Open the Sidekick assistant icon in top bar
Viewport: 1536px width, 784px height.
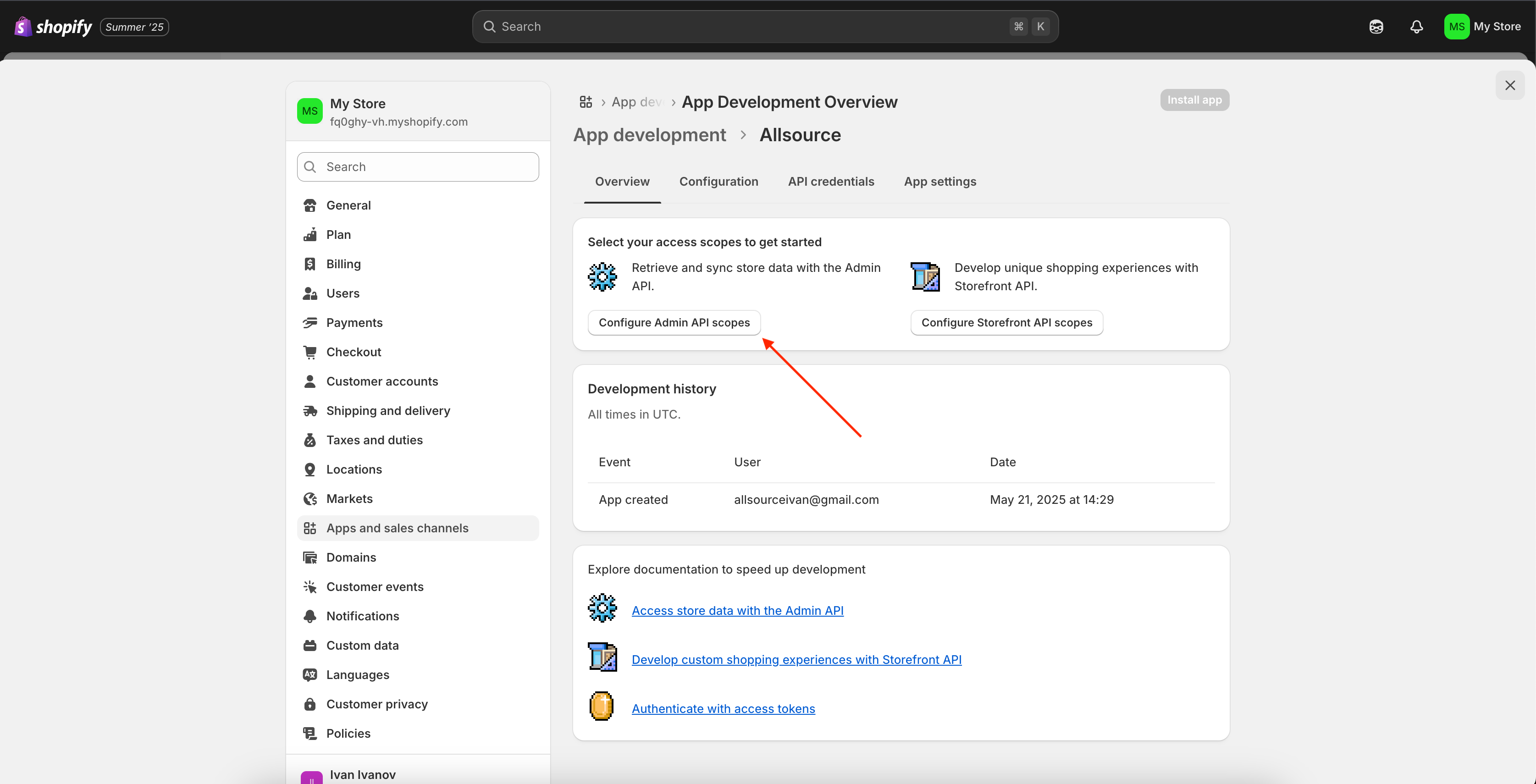tap(1376, 27)
